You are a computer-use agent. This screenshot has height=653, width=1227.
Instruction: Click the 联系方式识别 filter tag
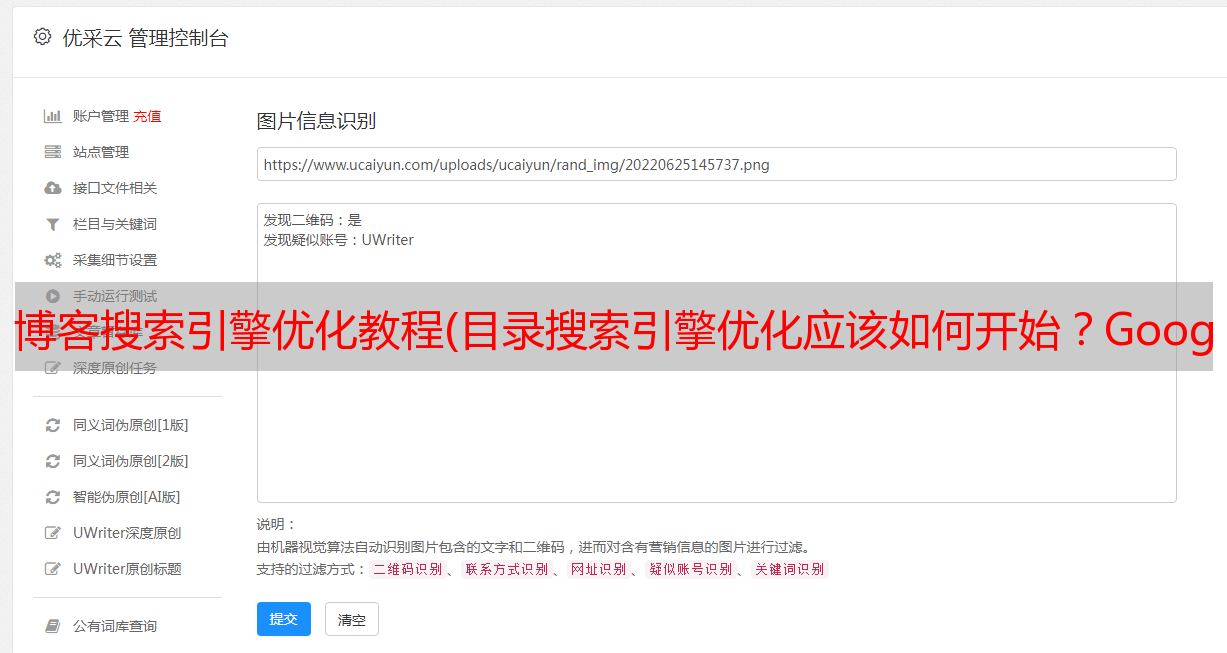coord(506,569)
